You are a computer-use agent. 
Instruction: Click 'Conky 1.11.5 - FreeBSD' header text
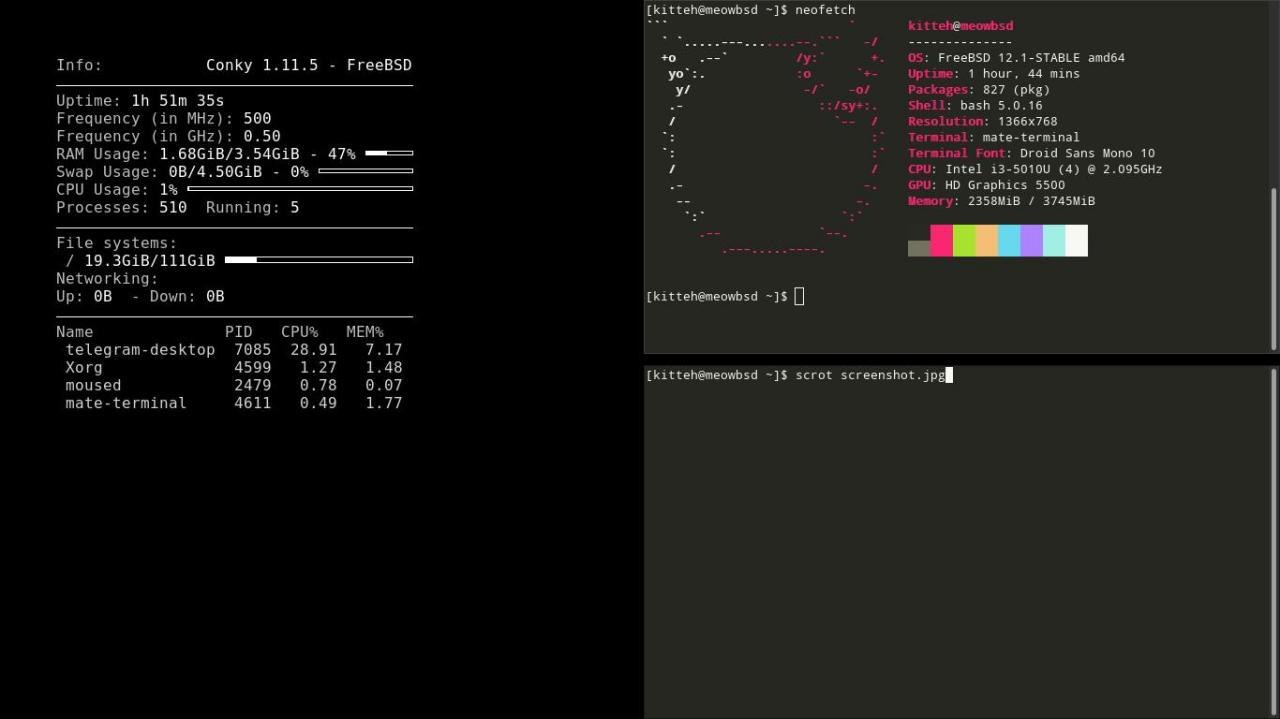click(309, 65)
